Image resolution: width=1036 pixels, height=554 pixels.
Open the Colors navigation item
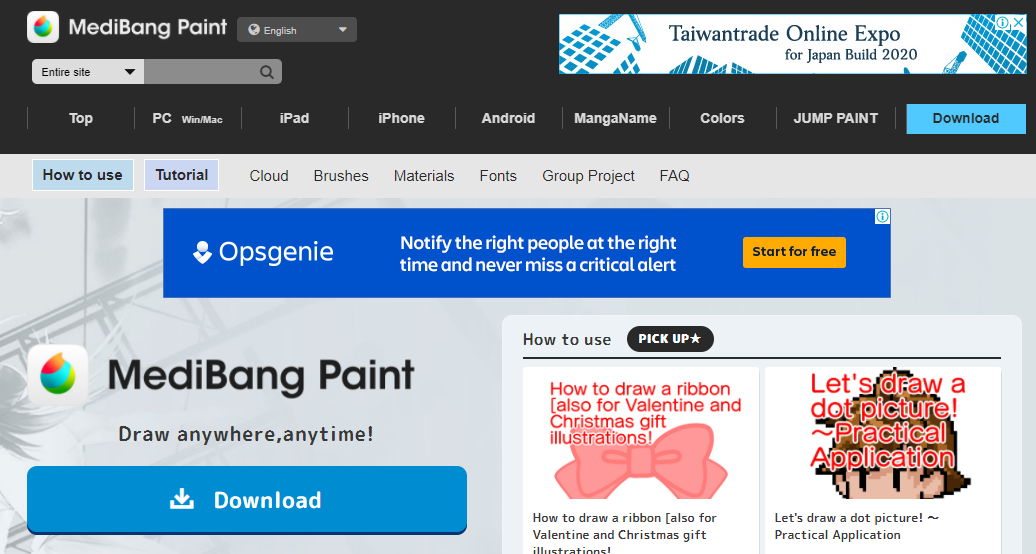723,118
